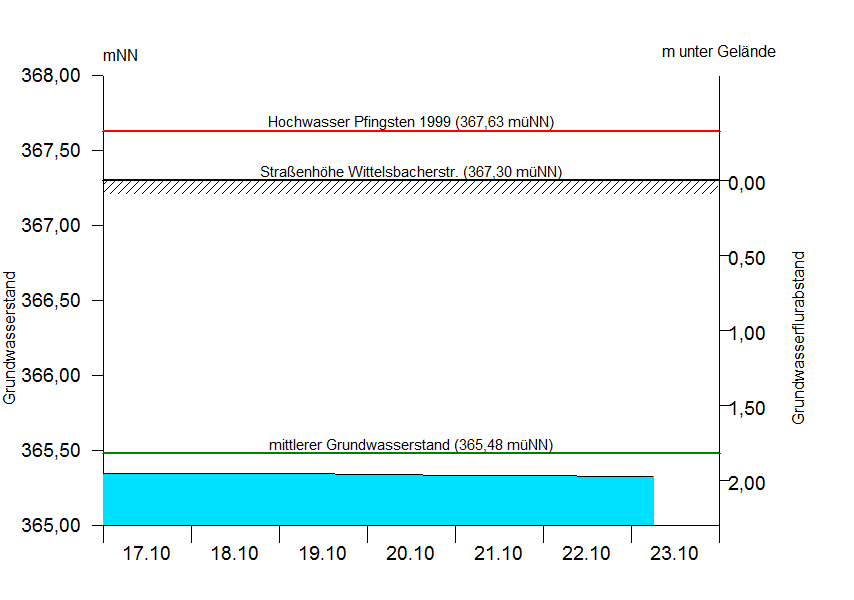Viewport: 854px width, 600px height.
Task: Click the cyan groundwater level area
Action: click(379, 500)
